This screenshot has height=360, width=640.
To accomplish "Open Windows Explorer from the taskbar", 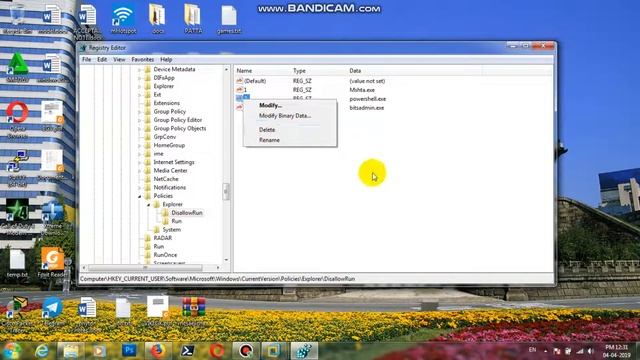I will click(x=71, y=351).
